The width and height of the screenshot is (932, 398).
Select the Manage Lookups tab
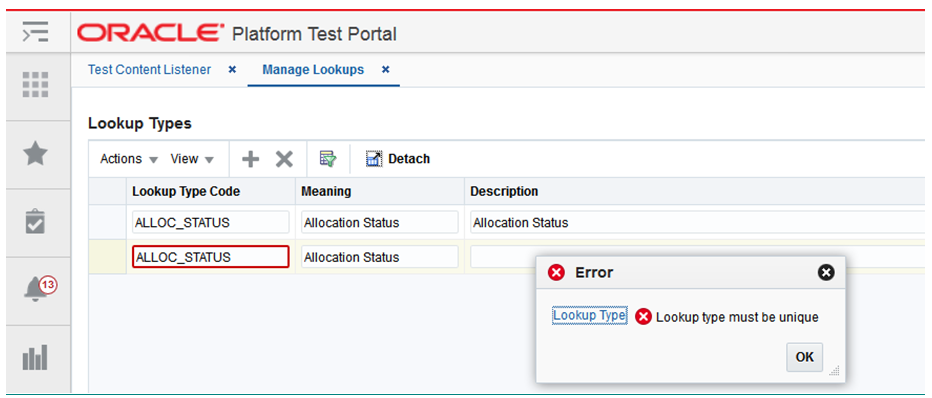click(313, 70)
